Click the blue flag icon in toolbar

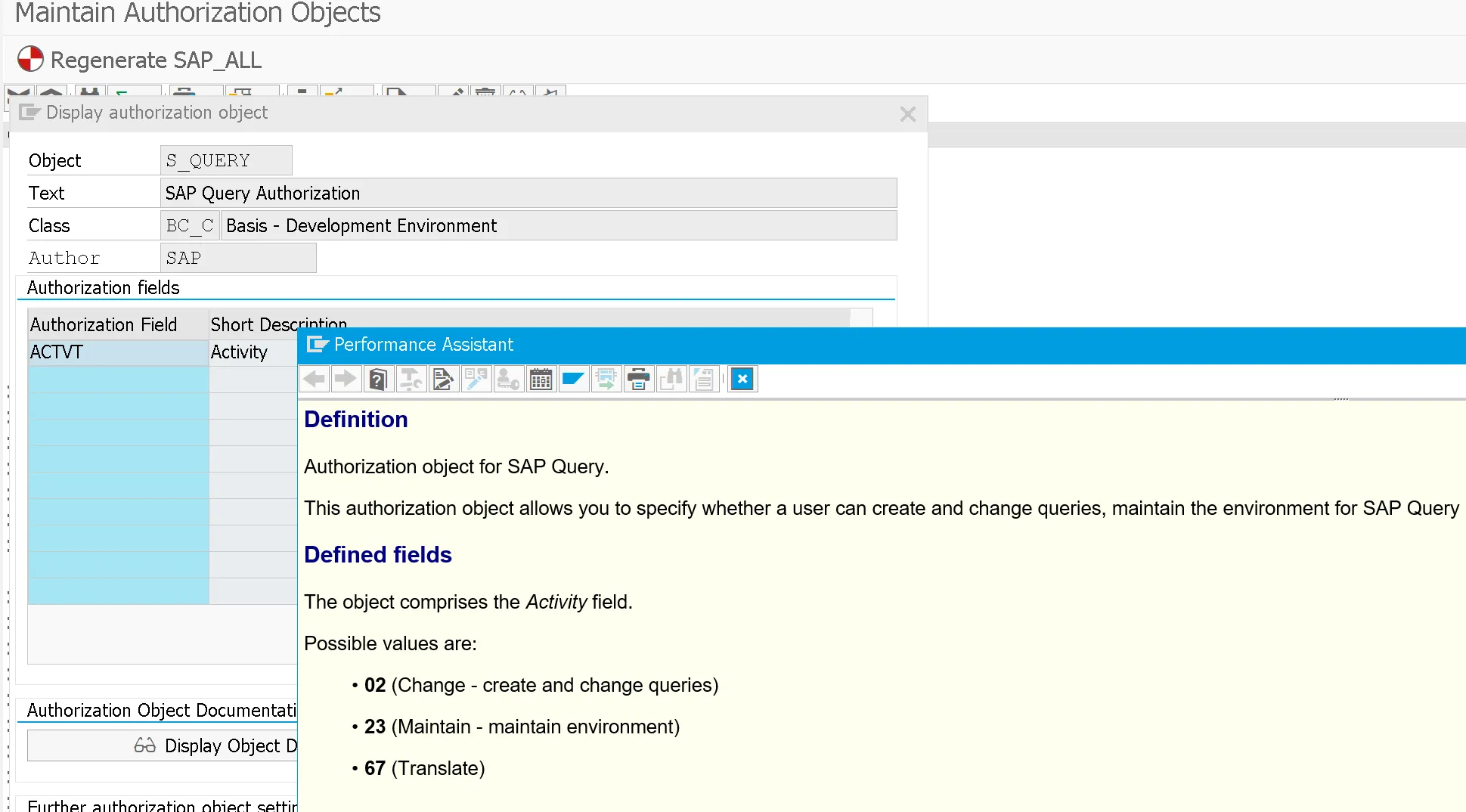click(x=573, y=379)
